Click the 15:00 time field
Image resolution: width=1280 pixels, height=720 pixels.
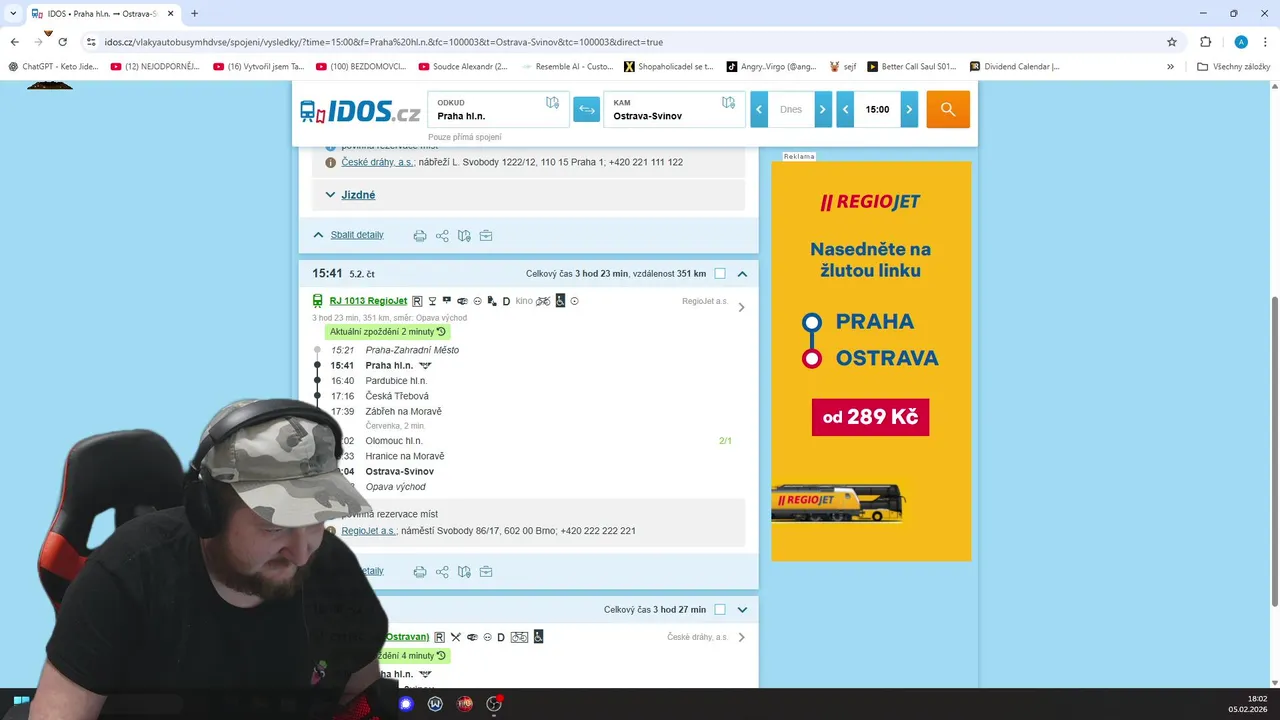(877, 109)
